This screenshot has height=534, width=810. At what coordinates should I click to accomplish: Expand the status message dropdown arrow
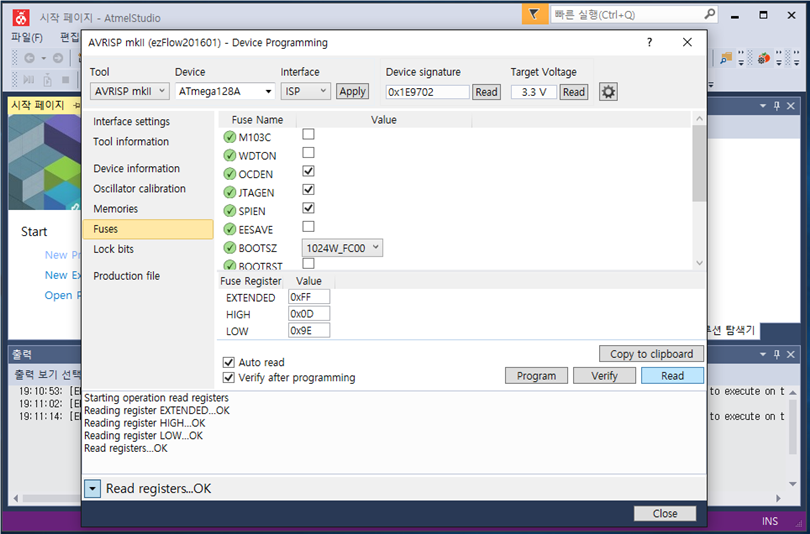(x=92, y=489)
